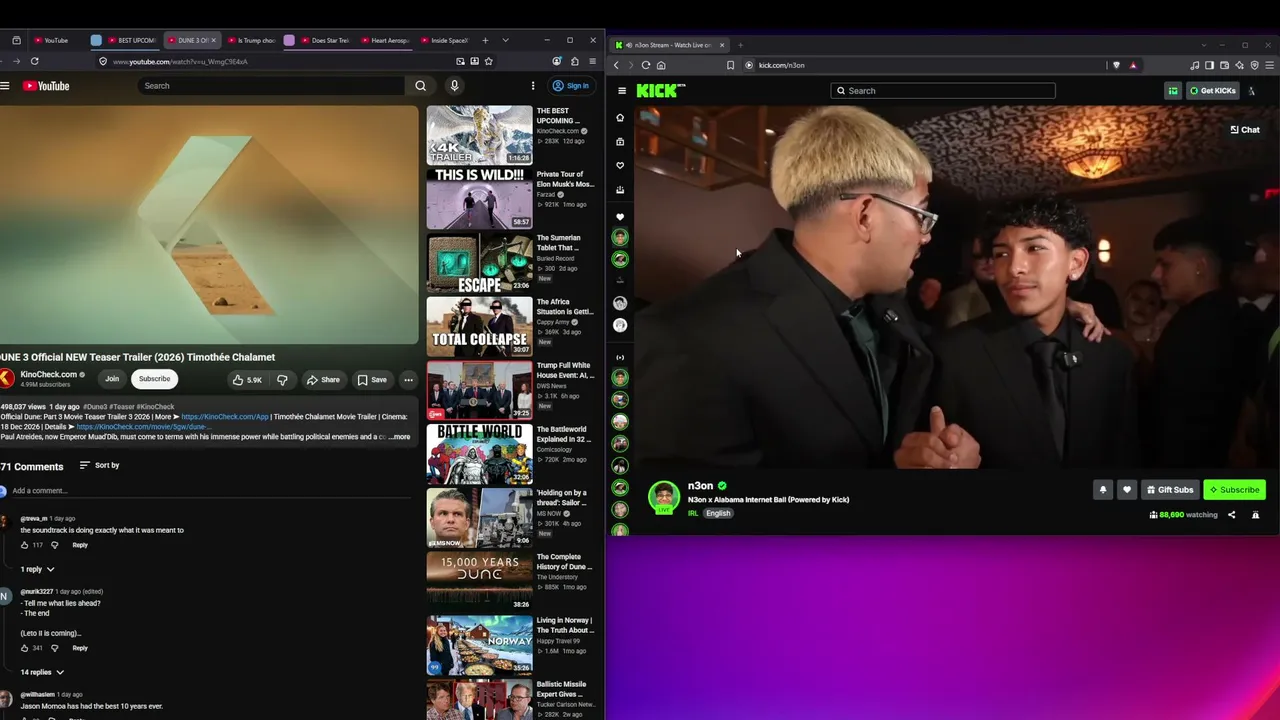
Task: Open the Kick leaderboard green icon button
Action: [x=1173, y=91]
